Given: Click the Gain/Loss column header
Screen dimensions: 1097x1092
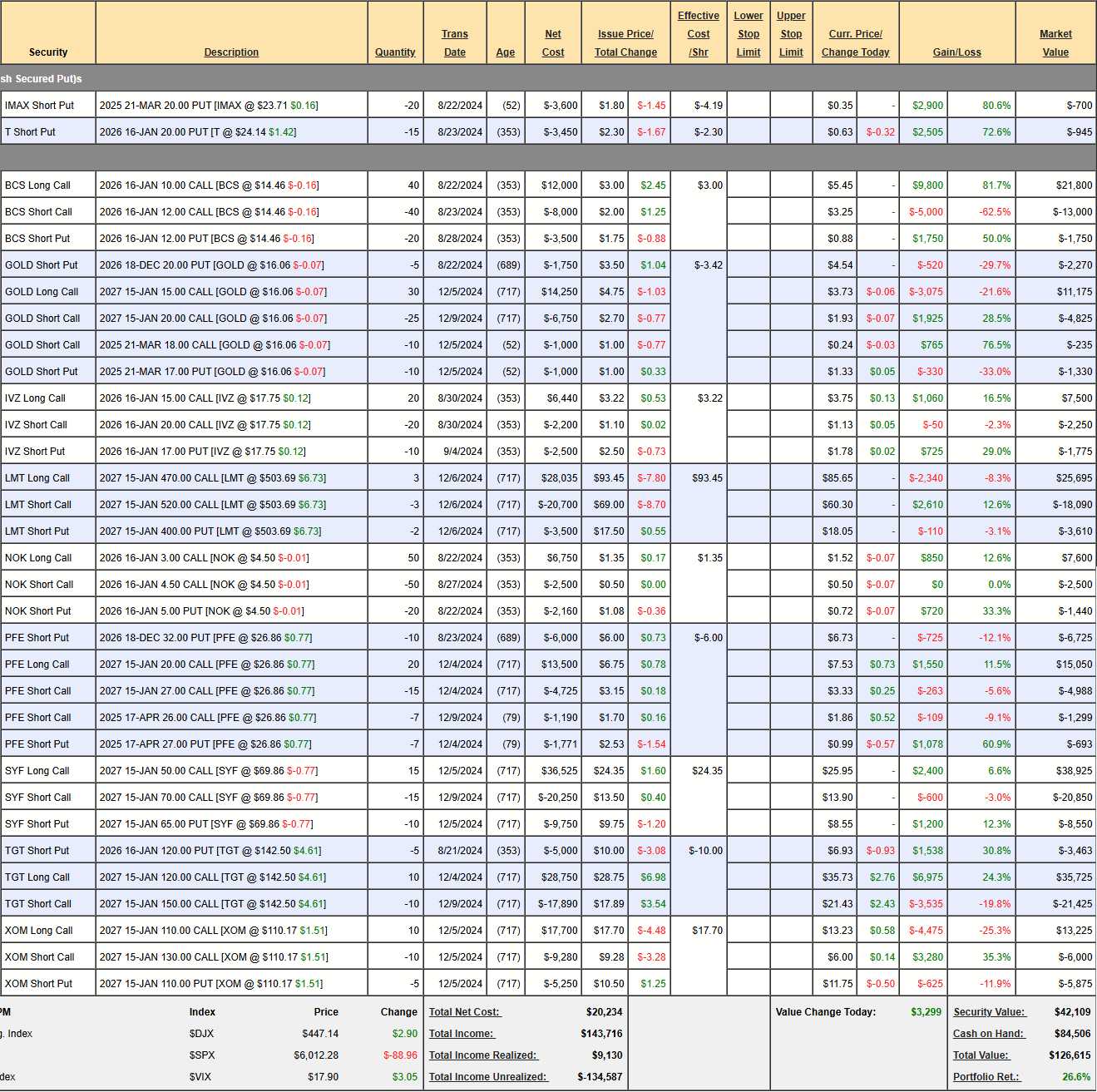Looking at the screenshot, I should click(x=956, y=52).
